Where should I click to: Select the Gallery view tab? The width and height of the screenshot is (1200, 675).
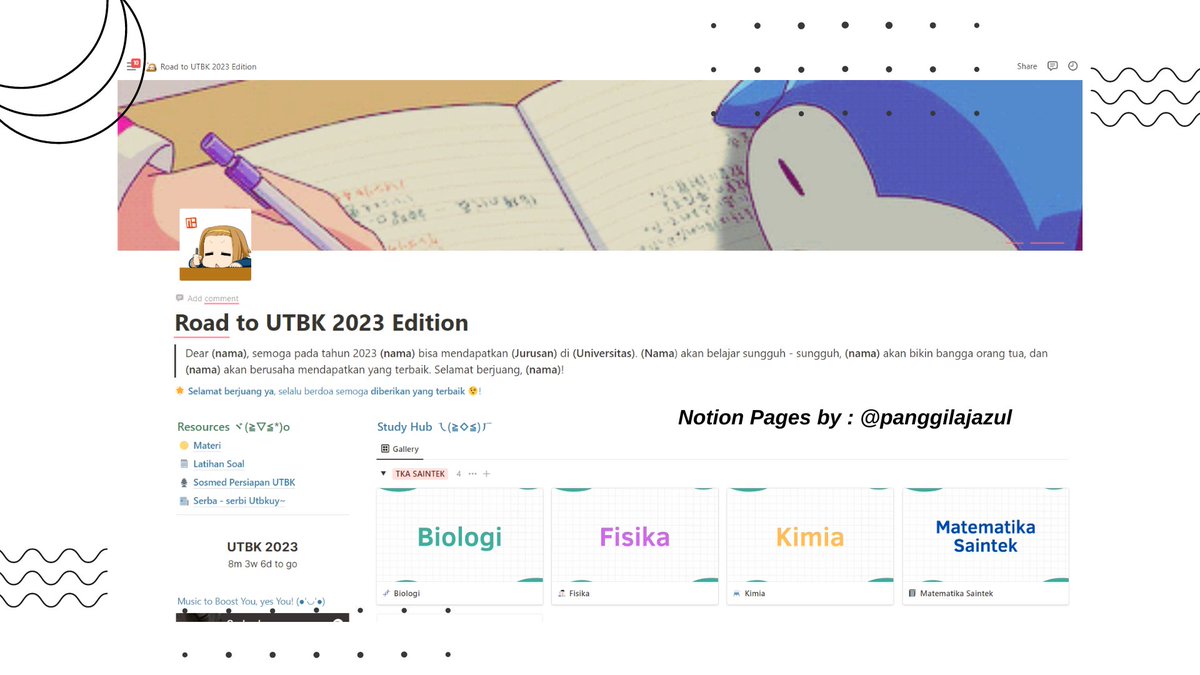coord(400,449)
